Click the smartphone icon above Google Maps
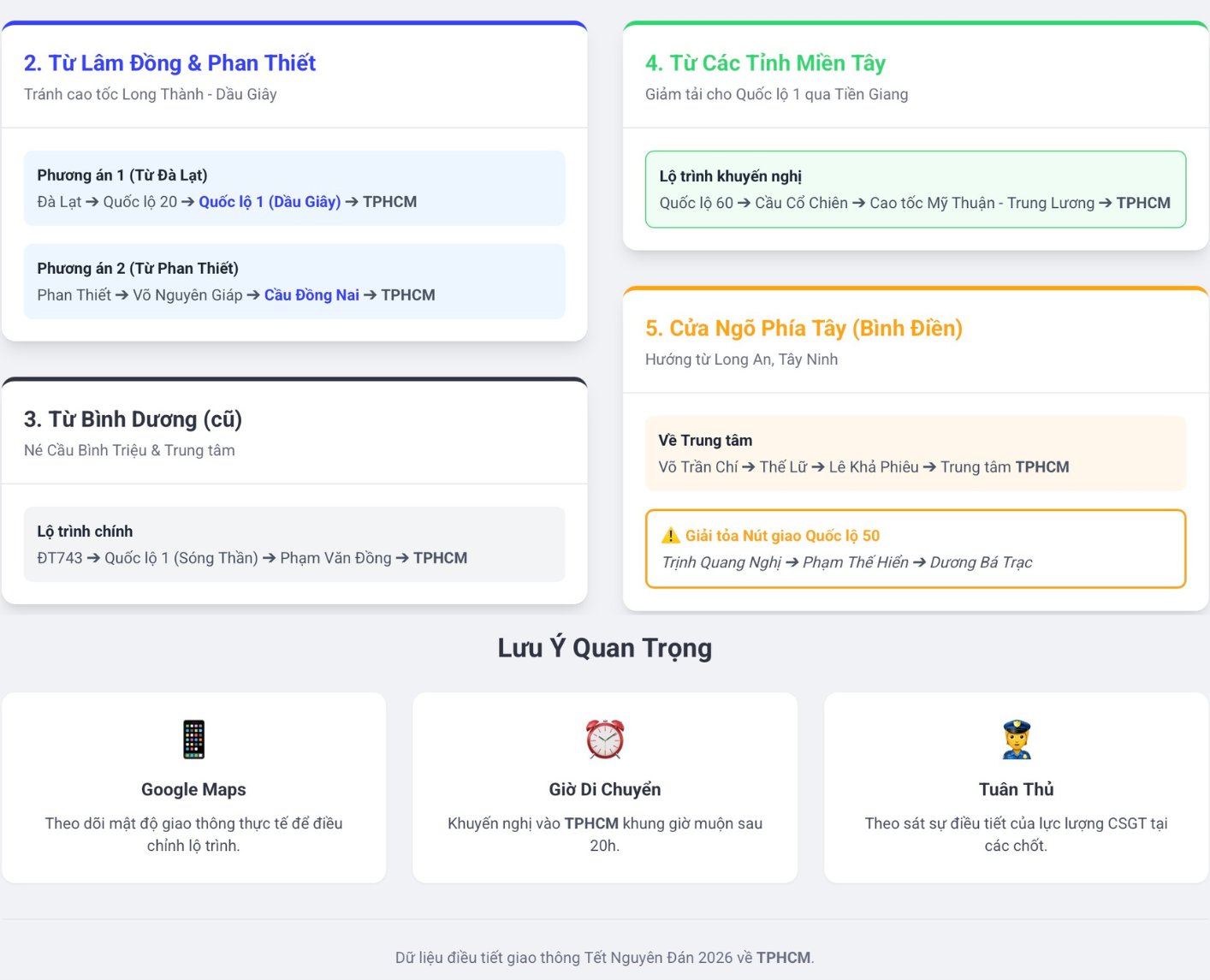The width and height of the screenshot is (1210, 980). [x=194, y=739]
